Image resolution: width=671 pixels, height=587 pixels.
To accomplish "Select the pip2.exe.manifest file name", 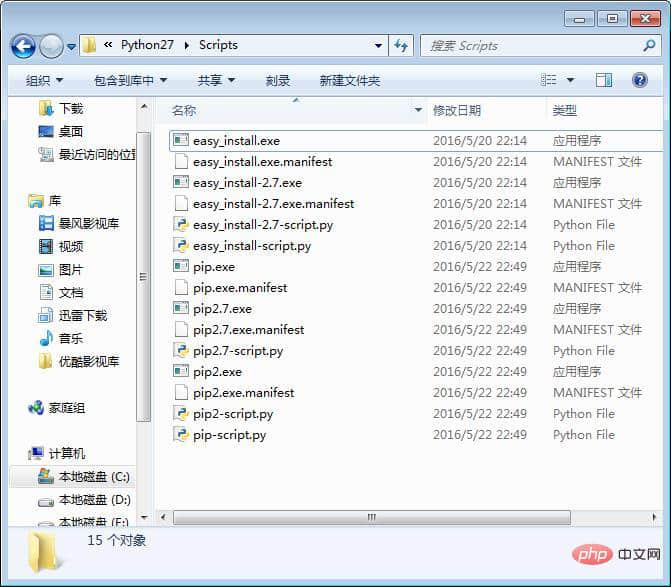I will (243, 392).
